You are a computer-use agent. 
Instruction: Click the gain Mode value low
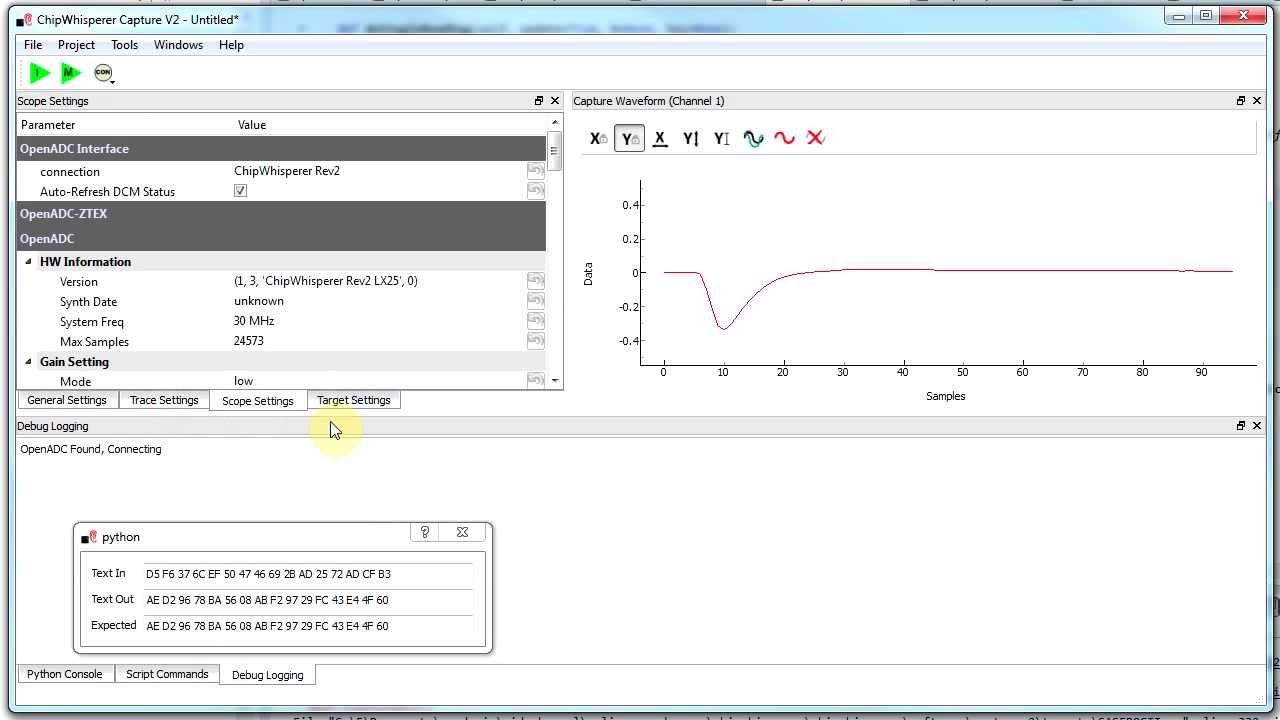(243, 381)
